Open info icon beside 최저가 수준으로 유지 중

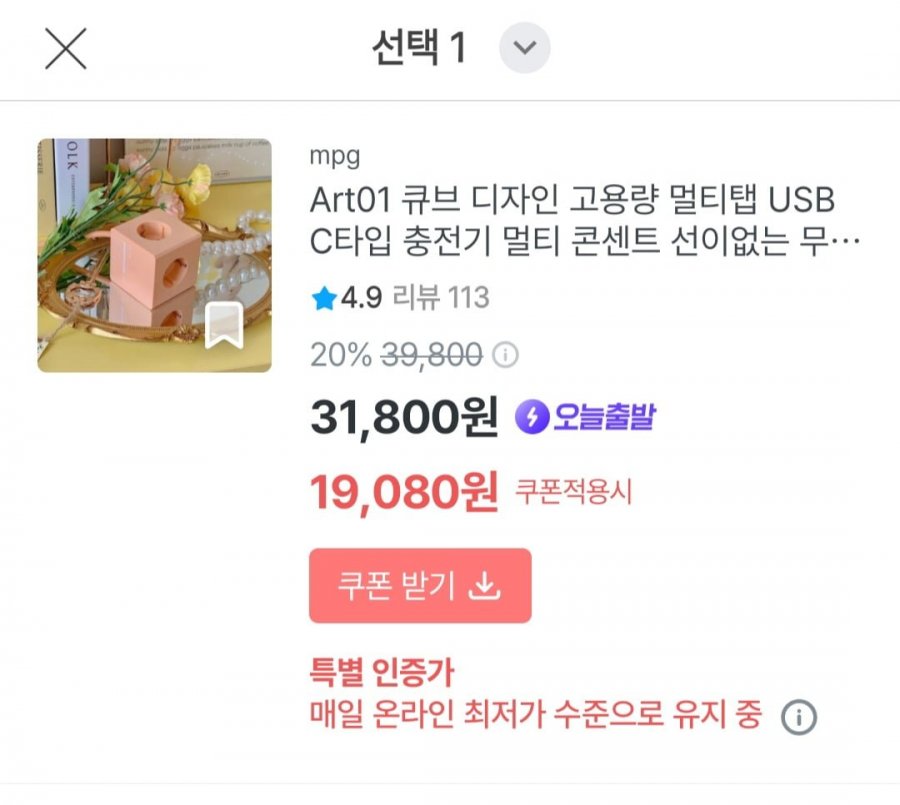(799, 717)
